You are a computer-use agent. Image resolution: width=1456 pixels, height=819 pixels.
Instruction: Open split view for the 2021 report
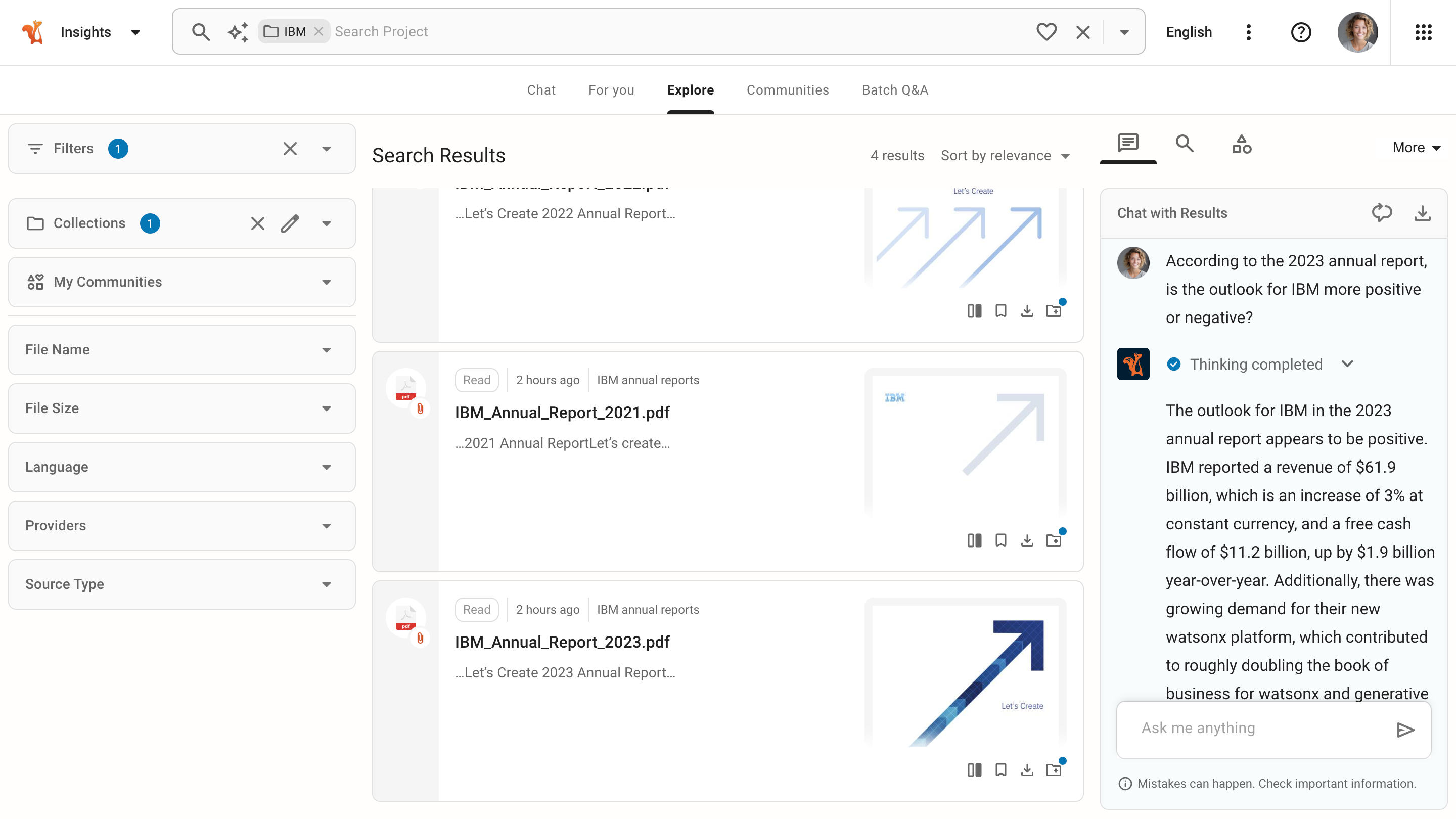pyautogui.click(x=974, y=540)
